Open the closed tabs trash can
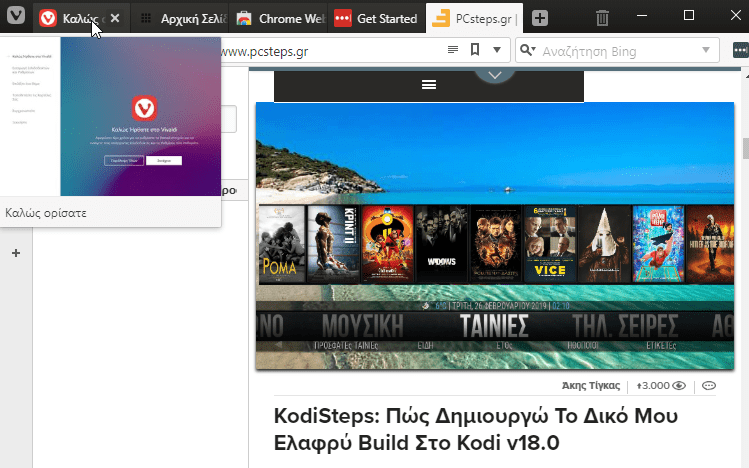749x468 pixels. [x=602, y=18]
